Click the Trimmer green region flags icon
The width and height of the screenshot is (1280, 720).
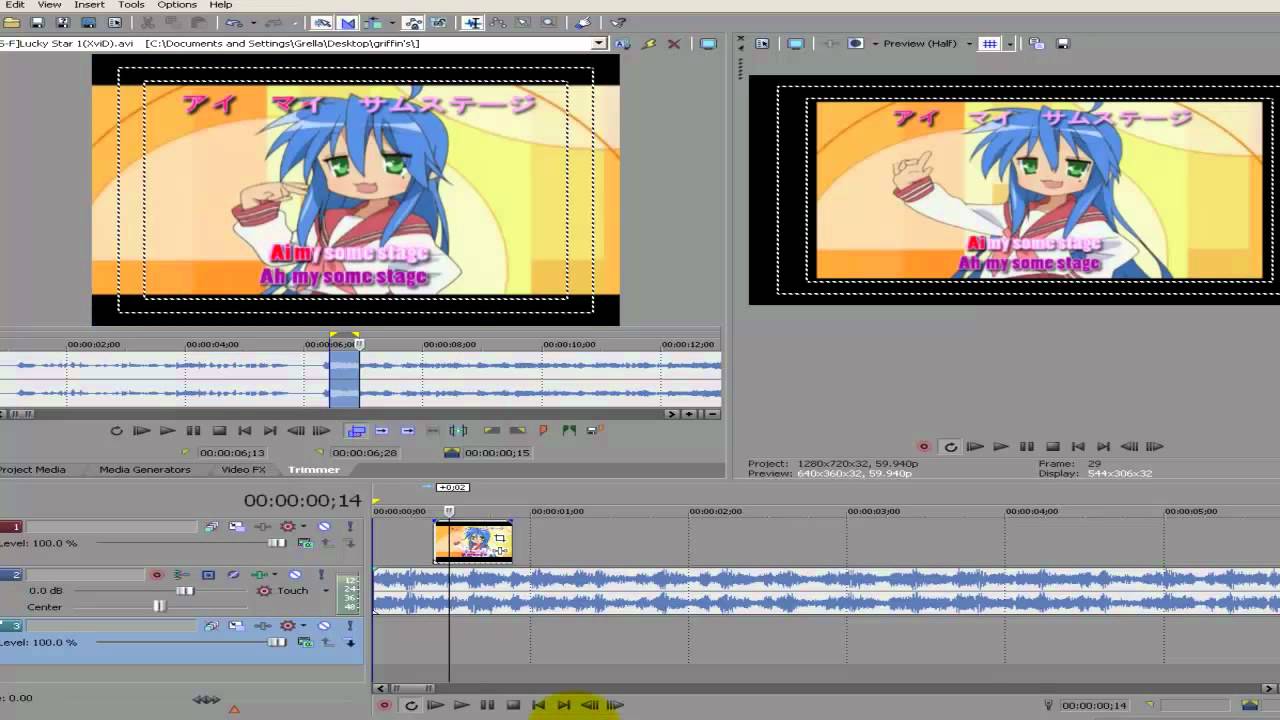point(569,431)
